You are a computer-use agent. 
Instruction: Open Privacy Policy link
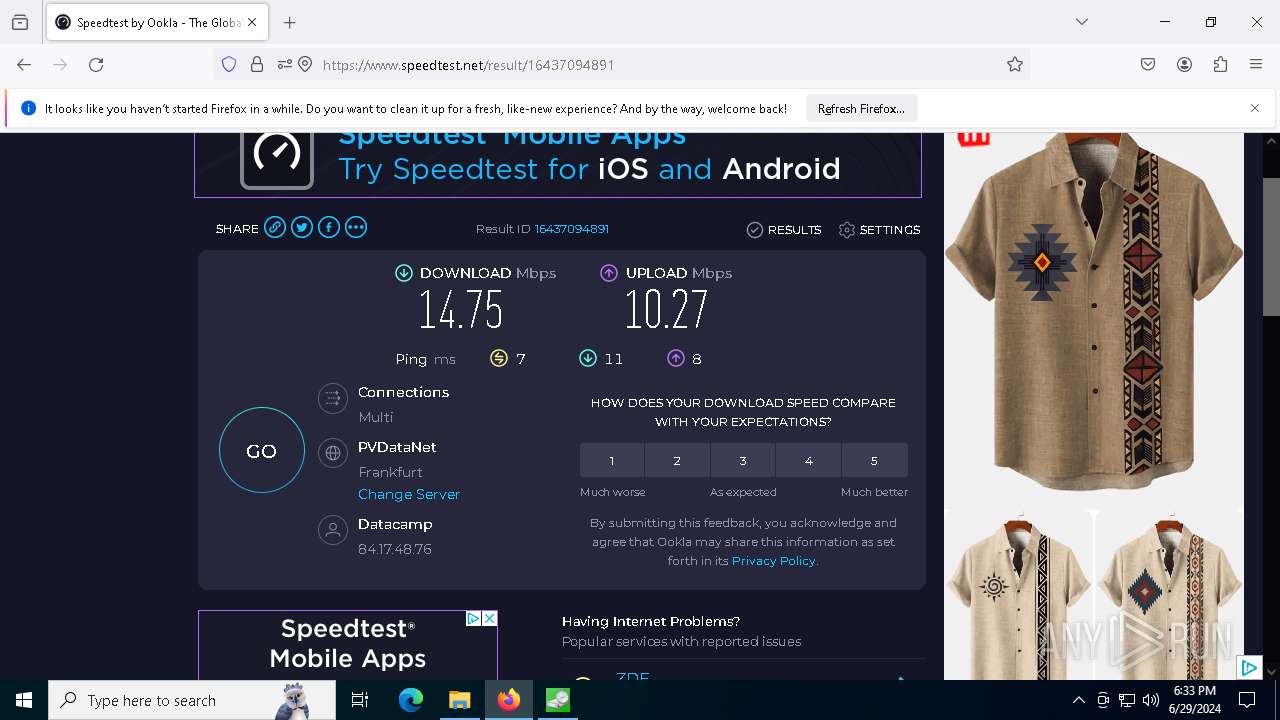774,561
